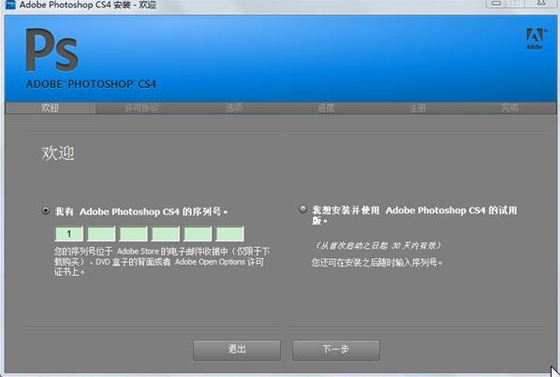560x377 pixels.
Task: Minimize the installer window
Action: (496, 3)
